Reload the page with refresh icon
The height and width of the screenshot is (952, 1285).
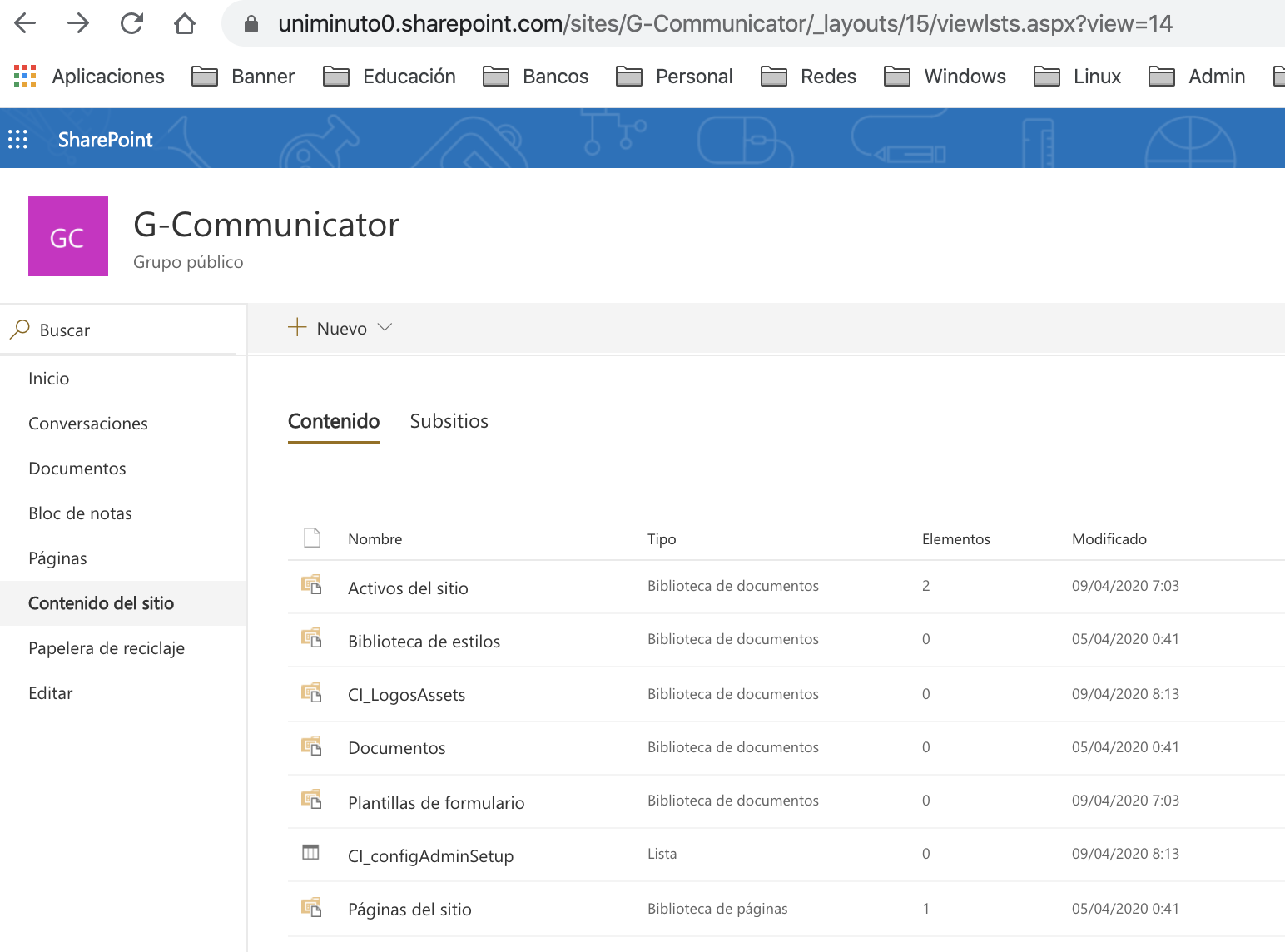(x=131, y=23)
